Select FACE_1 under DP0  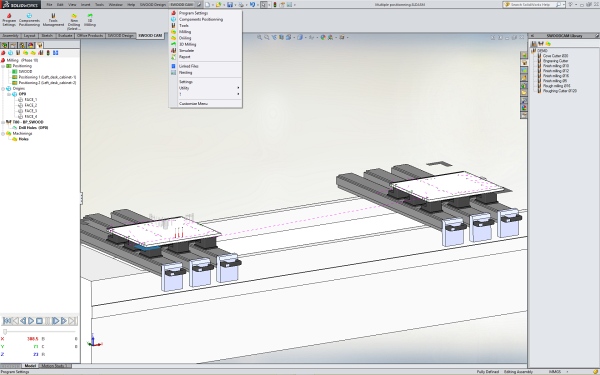pos(31,99)
